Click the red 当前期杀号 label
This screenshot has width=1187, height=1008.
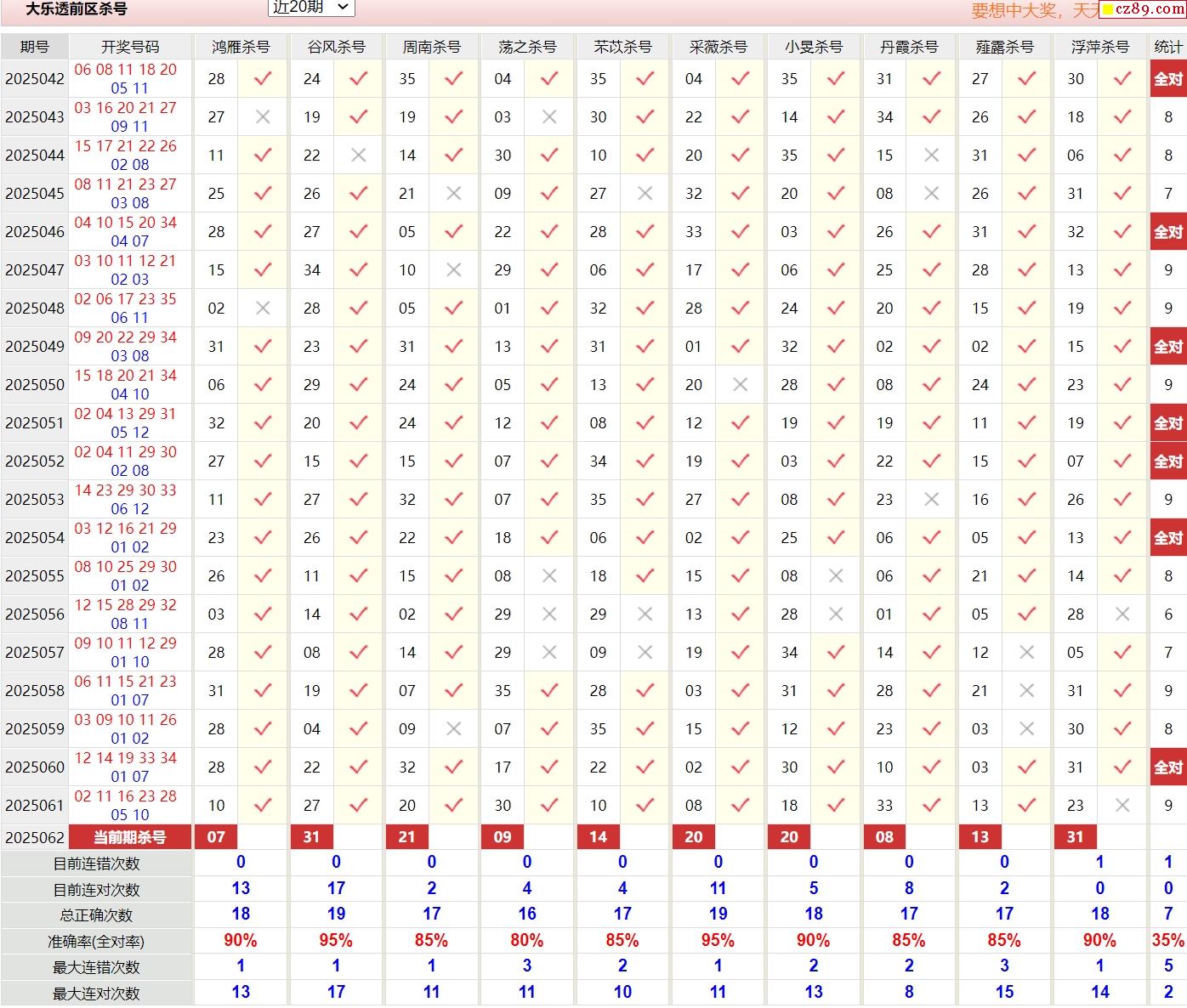[x=130, y=837]
